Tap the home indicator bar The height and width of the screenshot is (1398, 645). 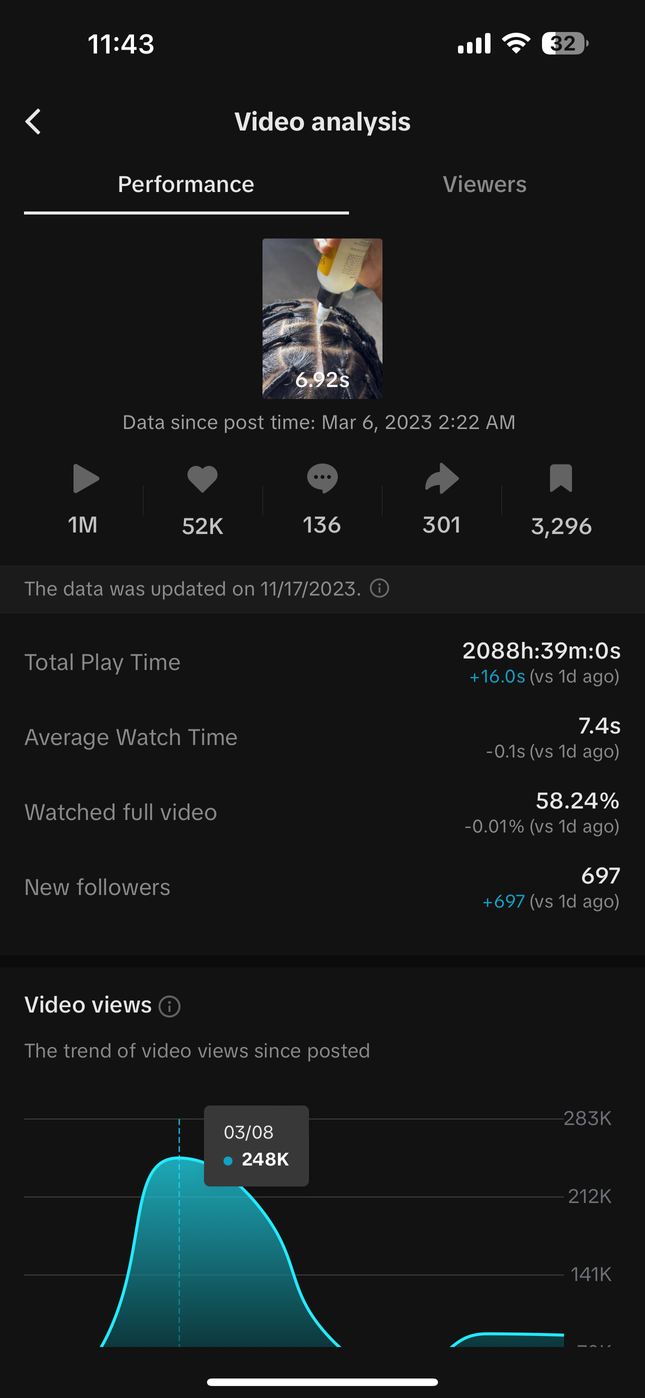(x=322, y=1382)
